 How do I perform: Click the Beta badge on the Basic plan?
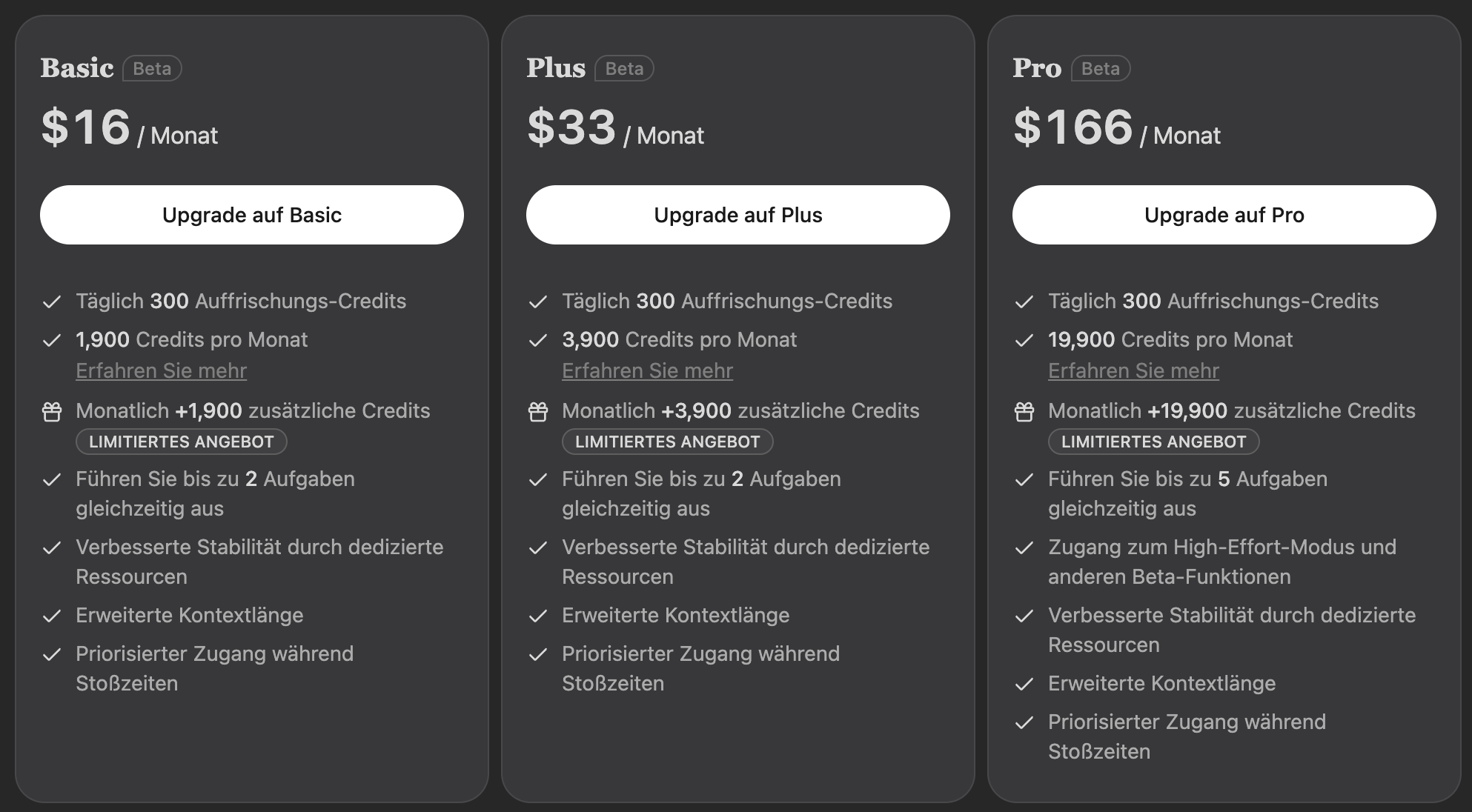pos(151,68)
